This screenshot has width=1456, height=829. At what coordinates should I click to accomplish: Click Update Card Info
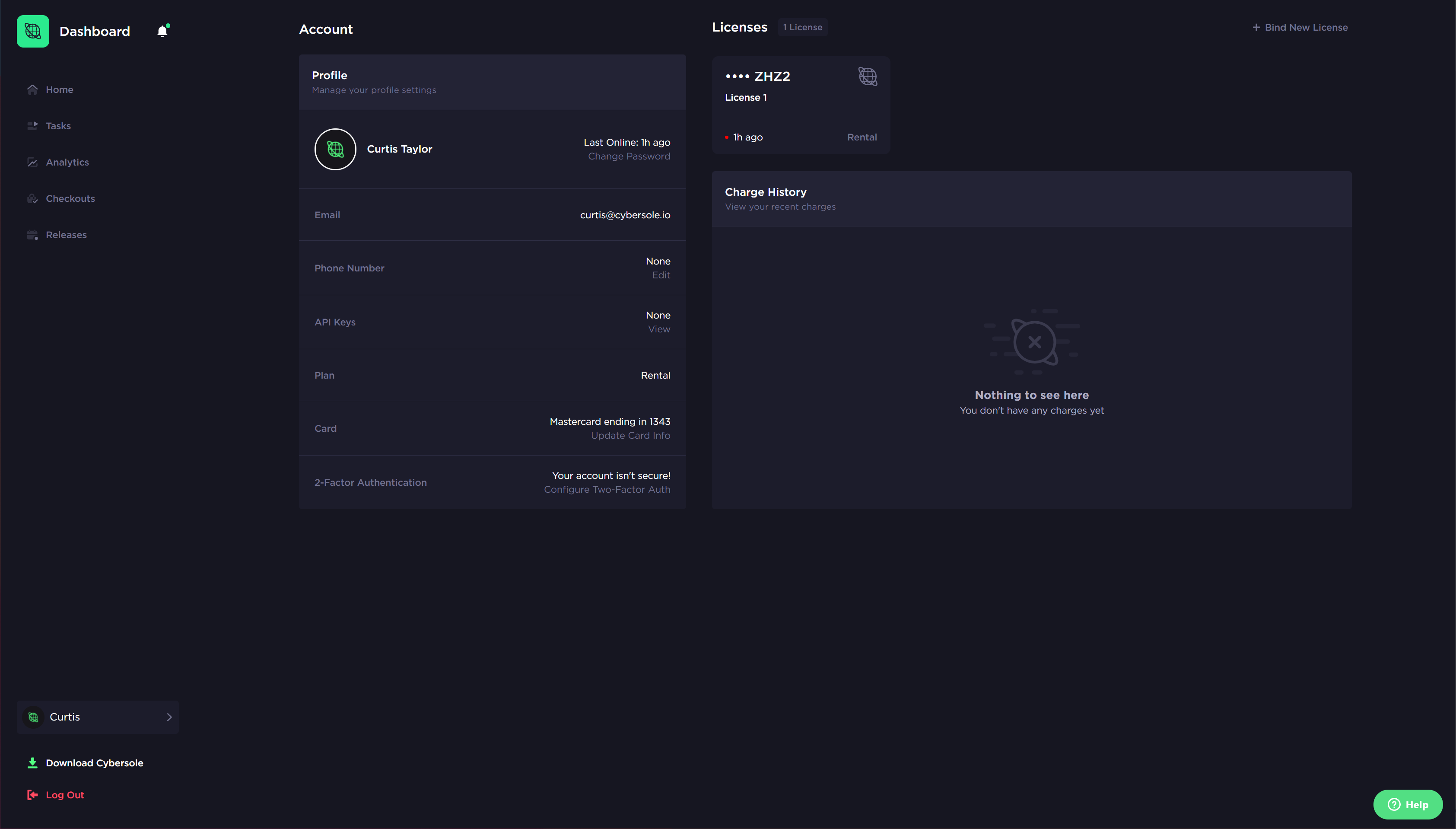[x=630, y=436]
